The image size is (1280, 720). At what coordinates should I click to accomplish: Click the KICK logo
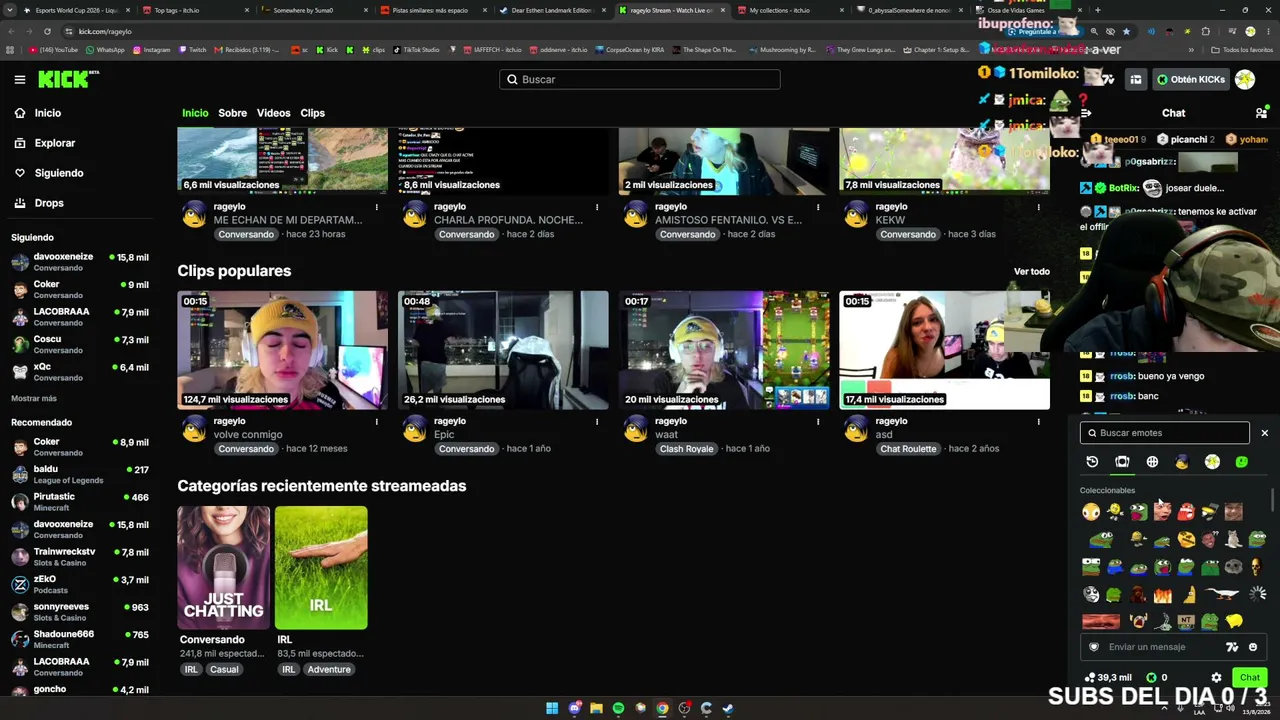coord(69,79)
